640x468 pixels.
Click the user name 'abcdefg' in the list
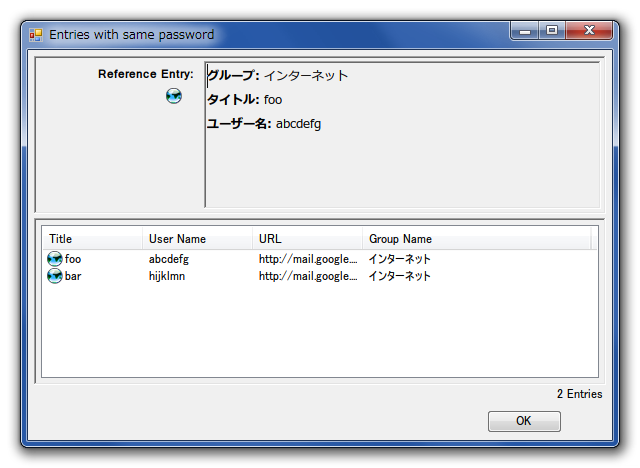click(x=169, y=260)
